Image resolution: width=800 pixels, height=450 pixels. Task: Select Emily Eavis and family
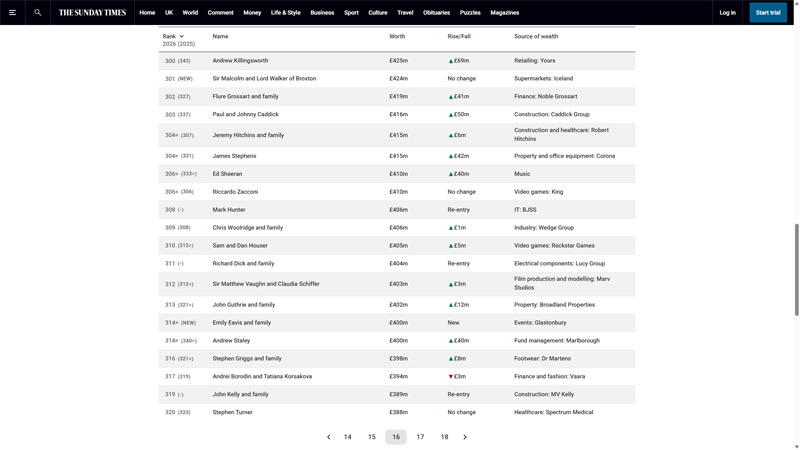click(x=242, y=322)
